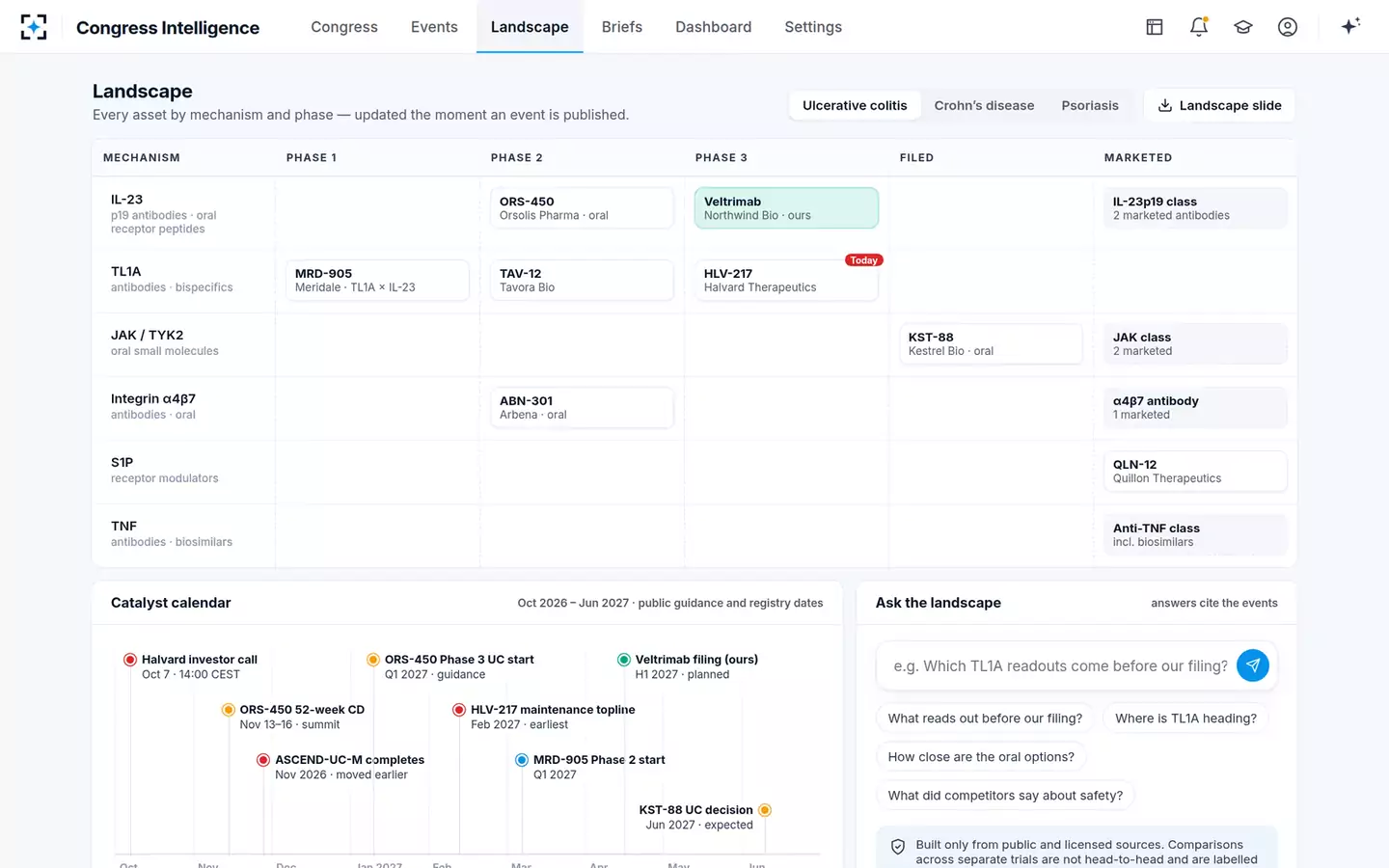1389x868 pixels.
Task: Open the Settings tab
Action: 813,27
